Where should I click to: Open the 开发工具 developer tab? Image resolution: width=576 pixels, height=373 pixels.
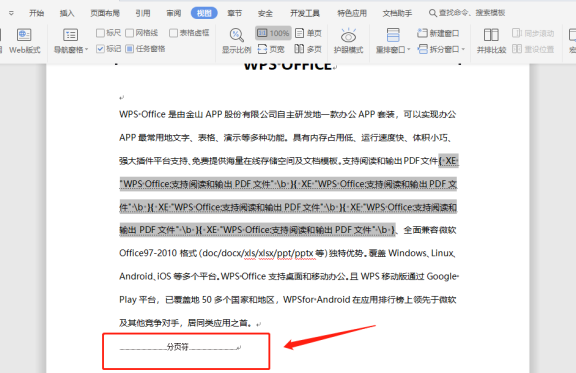(x=305, y=13)
